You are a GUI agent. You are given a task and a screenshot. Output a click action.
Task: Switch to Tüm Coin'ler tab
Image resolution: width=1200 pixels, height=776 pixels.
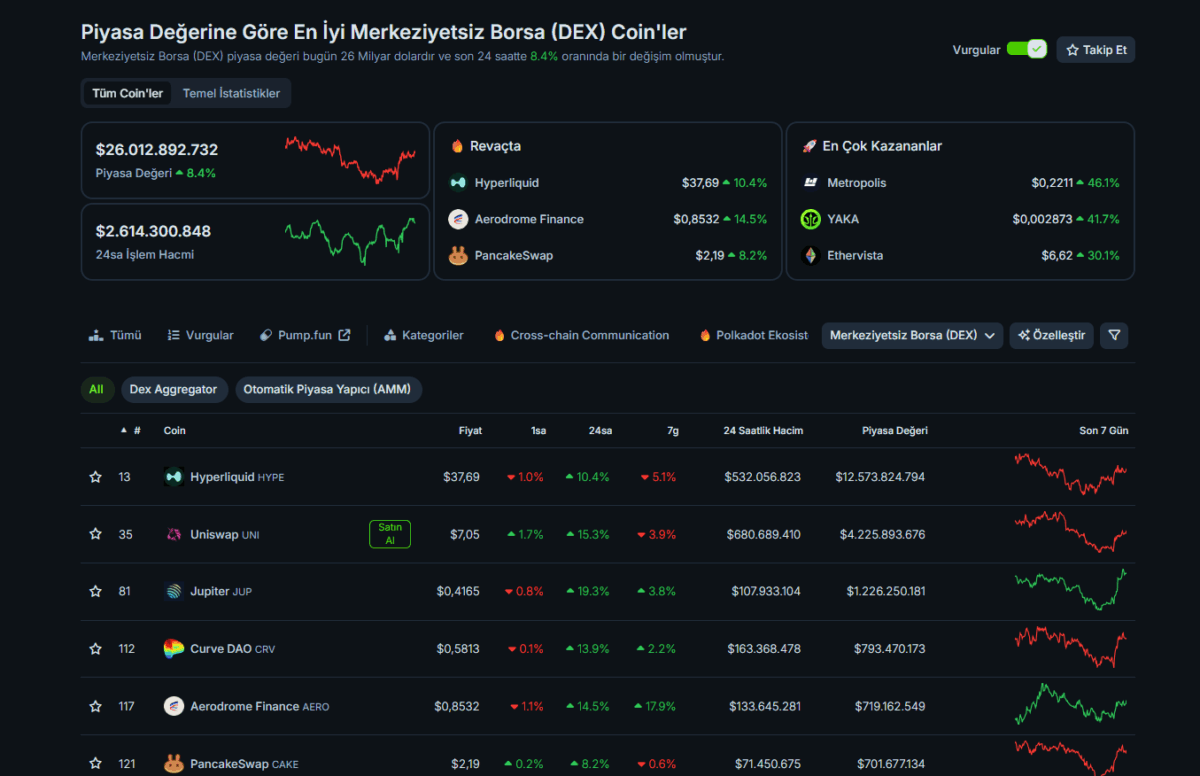[127, 93]
